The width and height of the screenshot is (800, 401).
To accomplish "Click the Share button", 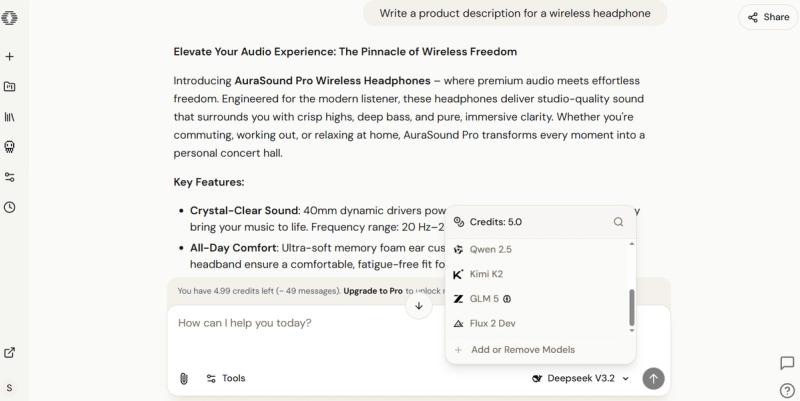I will tap(768, 17).
